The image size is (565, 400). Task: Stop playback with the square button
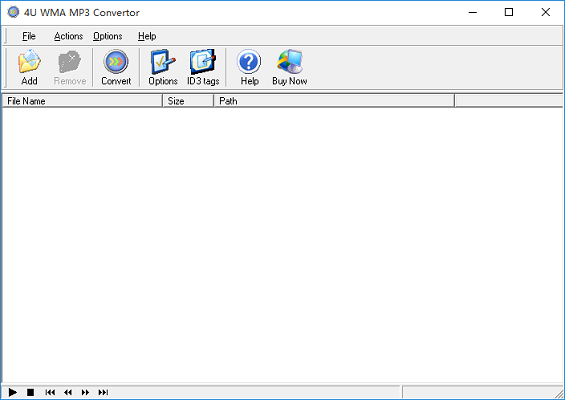click(31, 392)
